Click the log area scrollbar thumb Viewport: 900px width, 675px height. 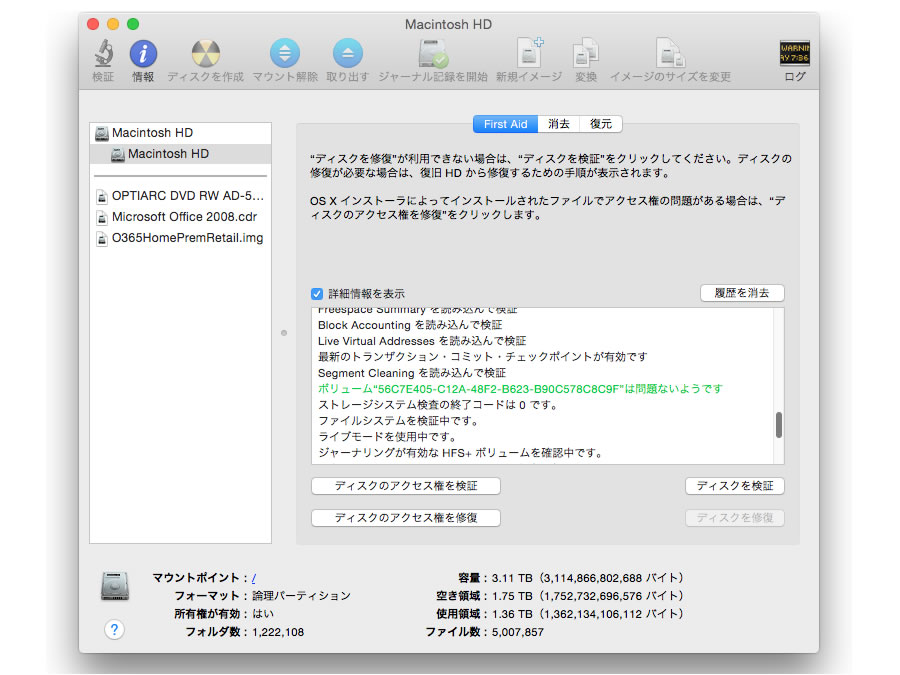779,425
